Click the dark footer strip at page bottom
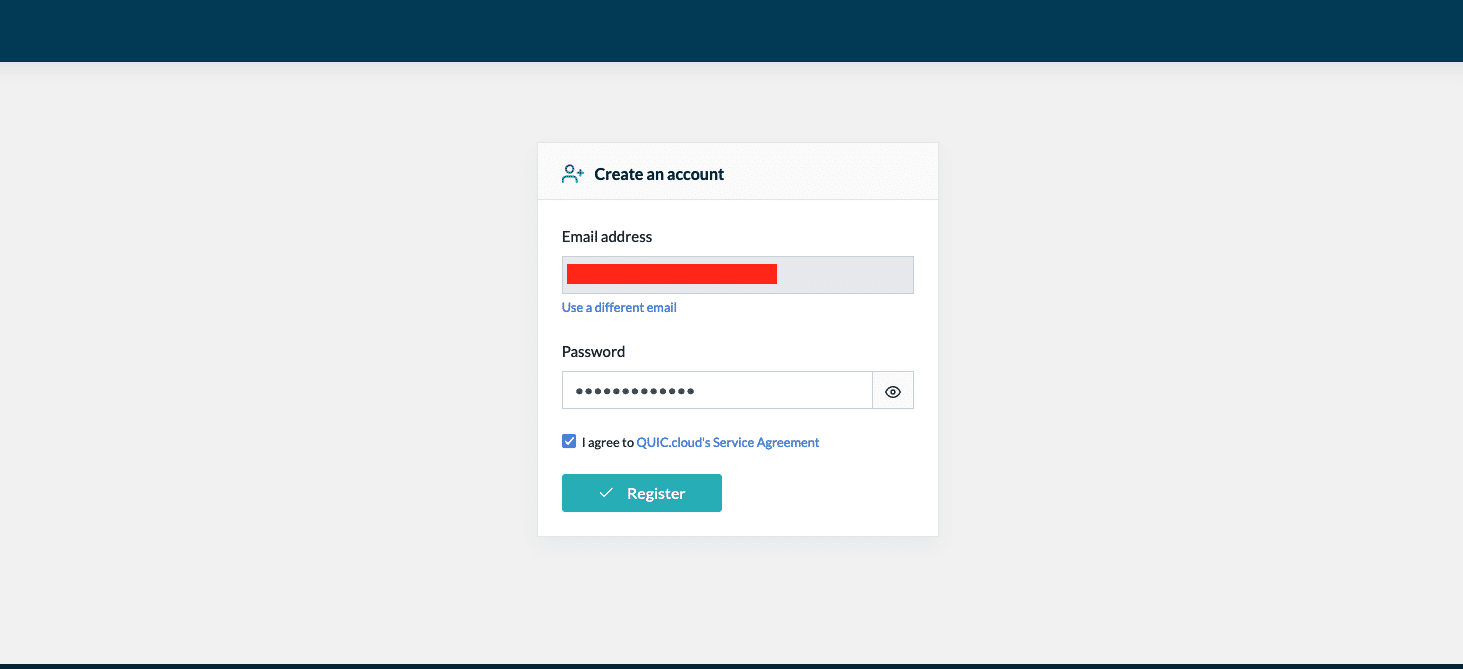The width and height of the screenshot is (1463, 669). (731, 665)
